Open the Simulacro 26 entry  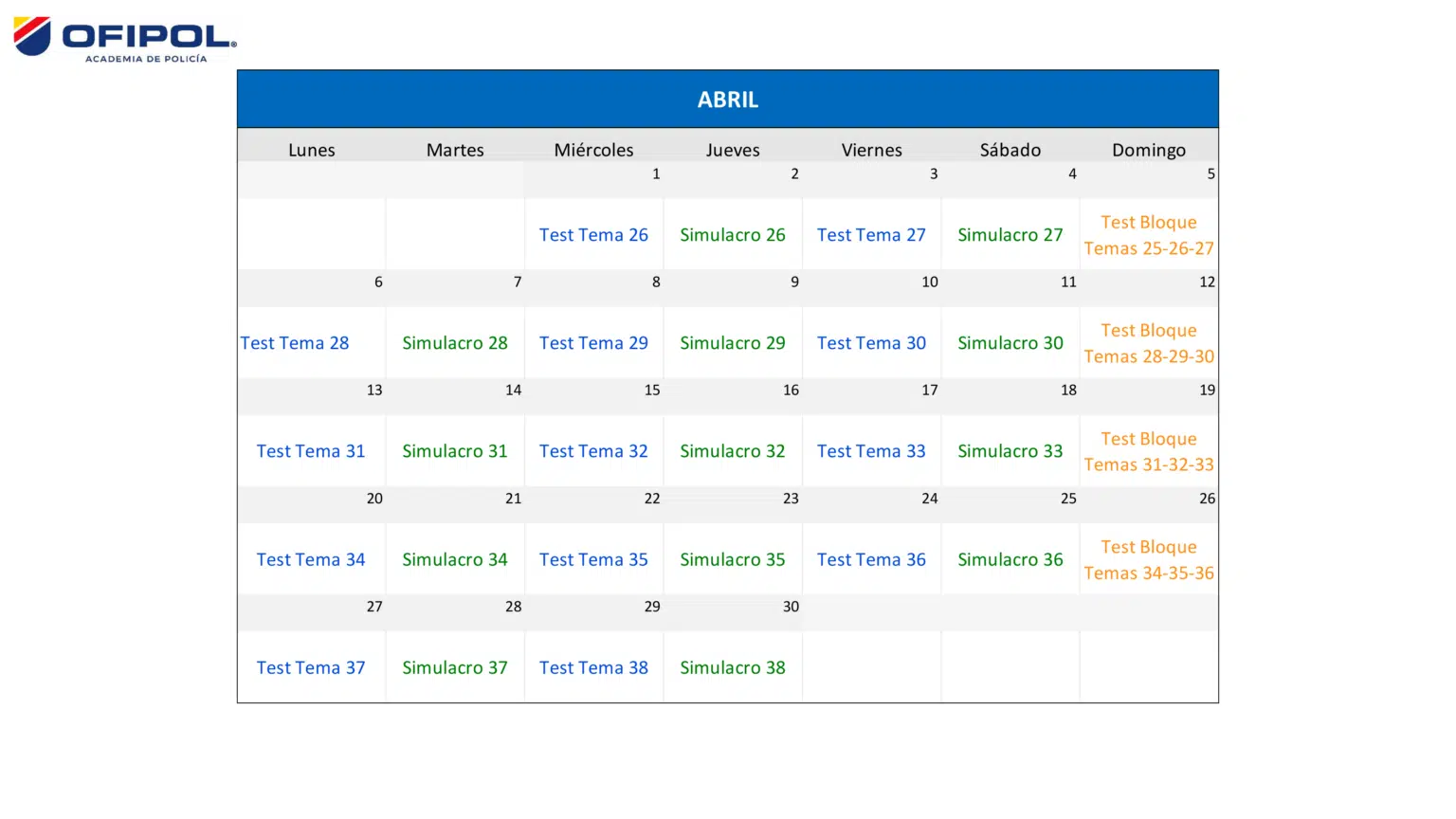tap(732, 235)
